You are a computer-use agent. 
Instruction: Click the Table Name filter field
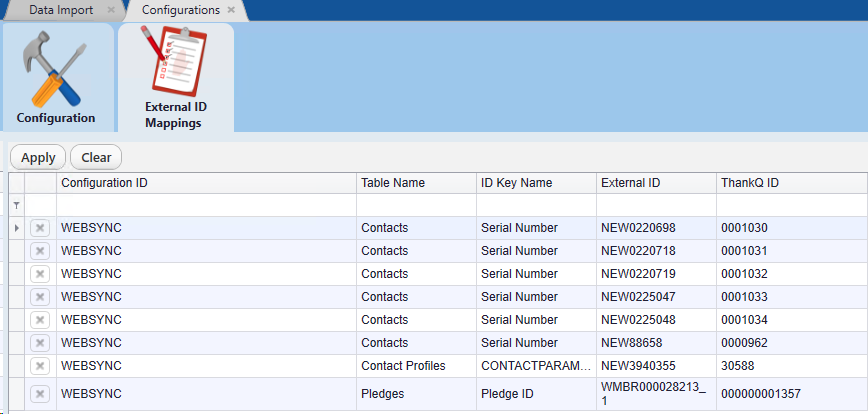[416, 205]
